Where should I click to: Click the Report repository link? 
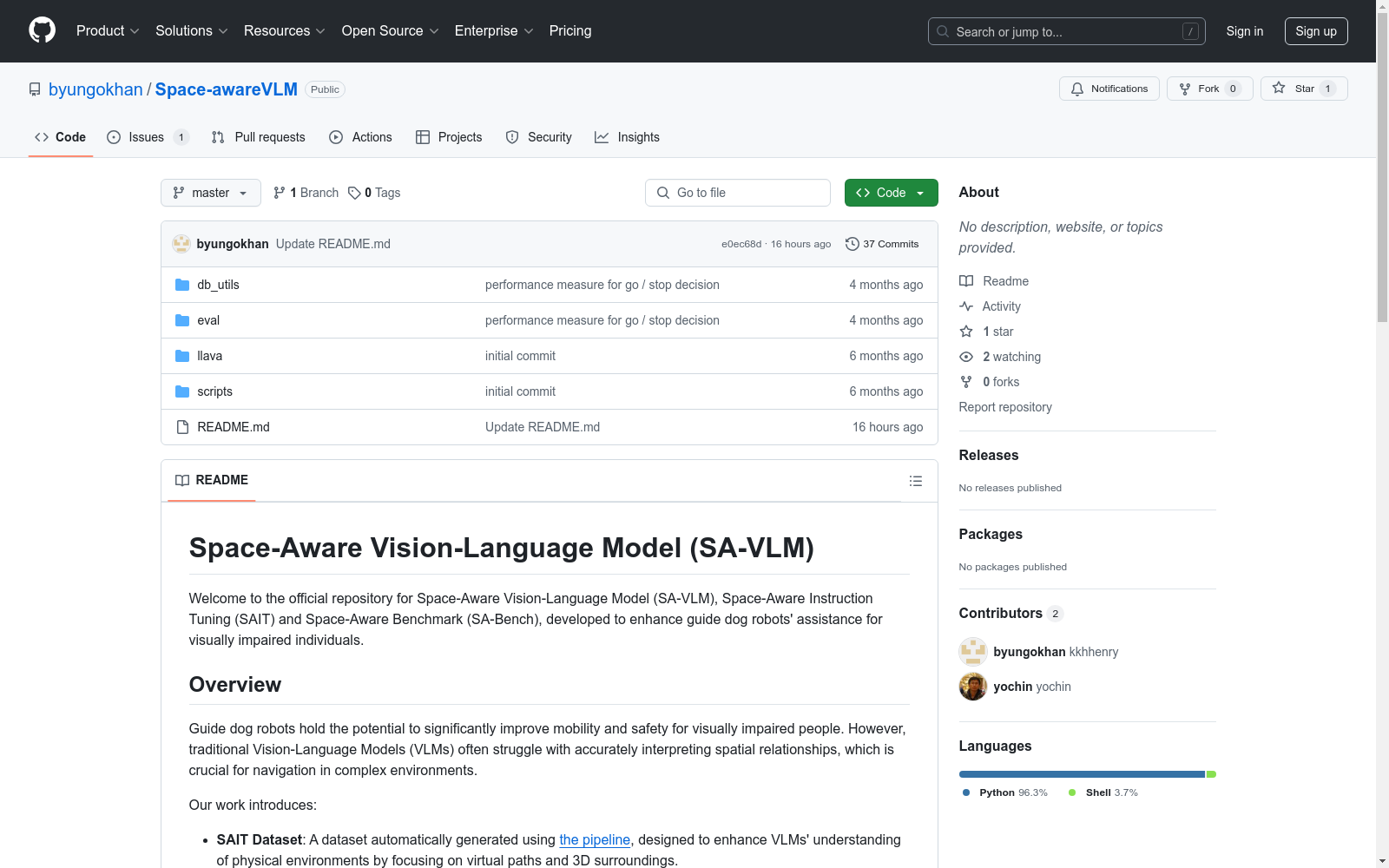pyautogui.click(x=1005, y=407)
